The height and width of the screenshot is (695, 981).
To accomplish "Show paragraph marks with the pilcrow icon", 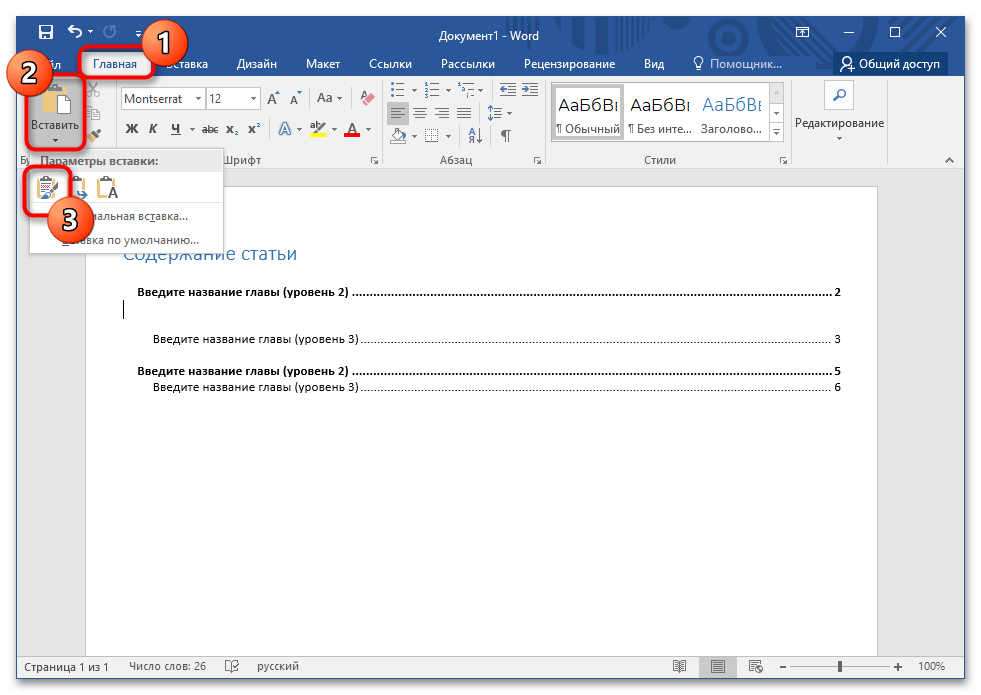I will coord(506,136).
